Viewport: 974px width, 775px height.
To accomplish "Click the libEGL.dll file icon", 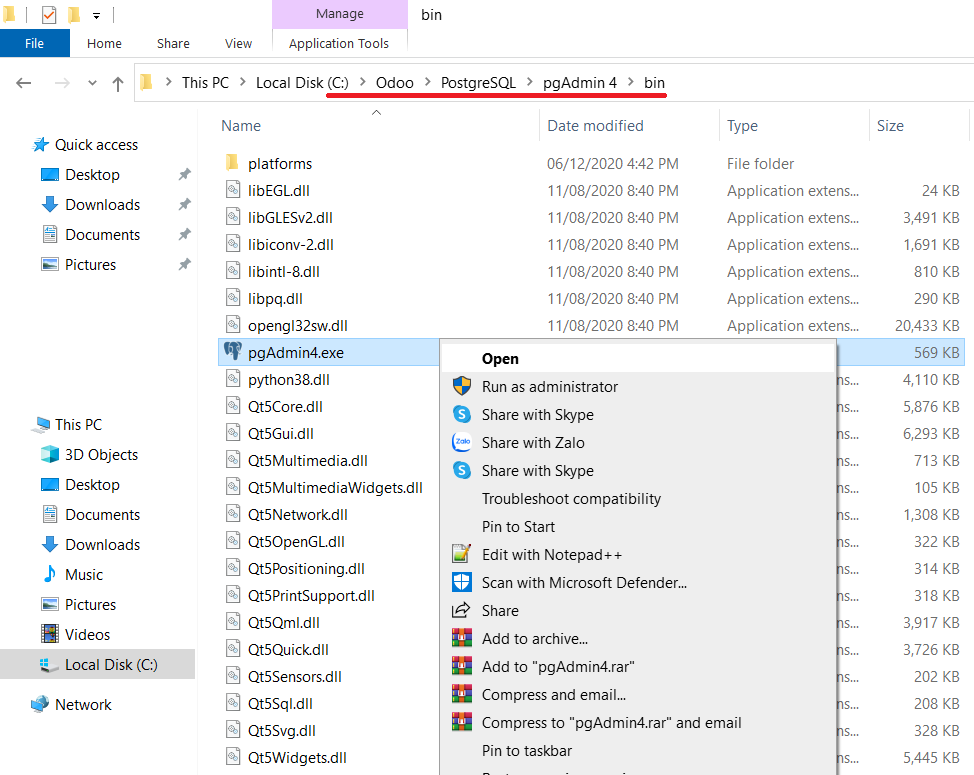I will click(233, 190).
